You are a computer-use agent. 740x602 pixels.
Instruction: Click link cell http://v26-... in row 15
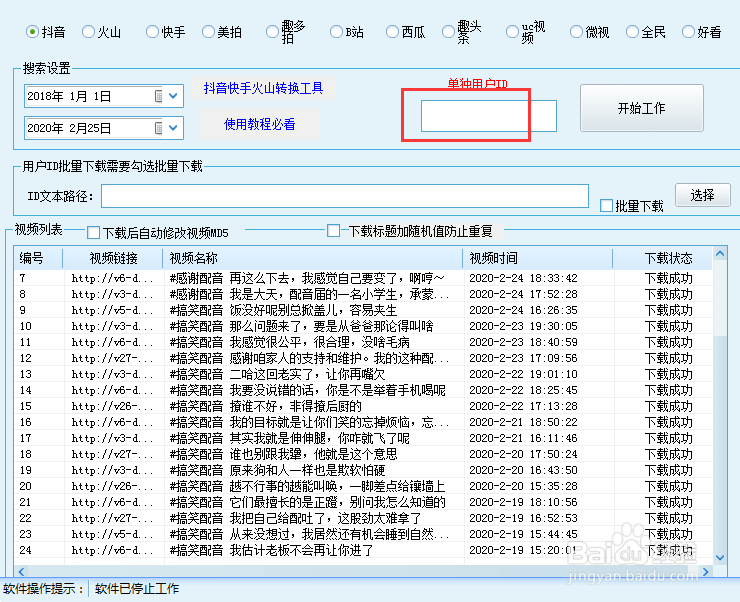tap(112, 406)
